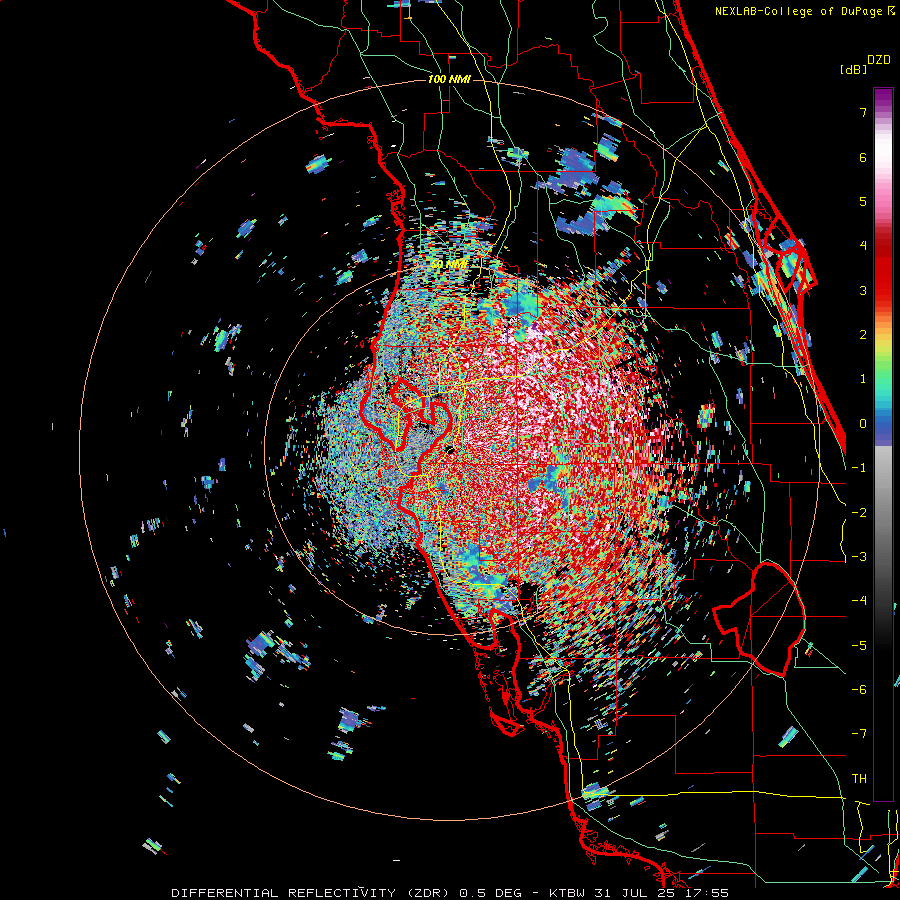Screen dimensions: 900x900
Task: Click the vertical ZDR color scale bar
Action: click(883, 444)
